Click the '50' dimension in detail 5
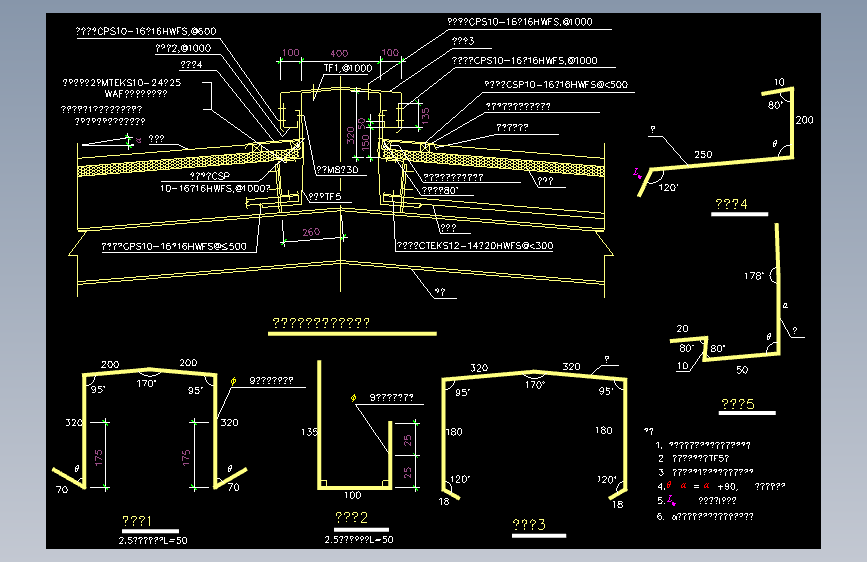This screenshot has width=867, height=562. pyautogui.click(x=742, y=370)
